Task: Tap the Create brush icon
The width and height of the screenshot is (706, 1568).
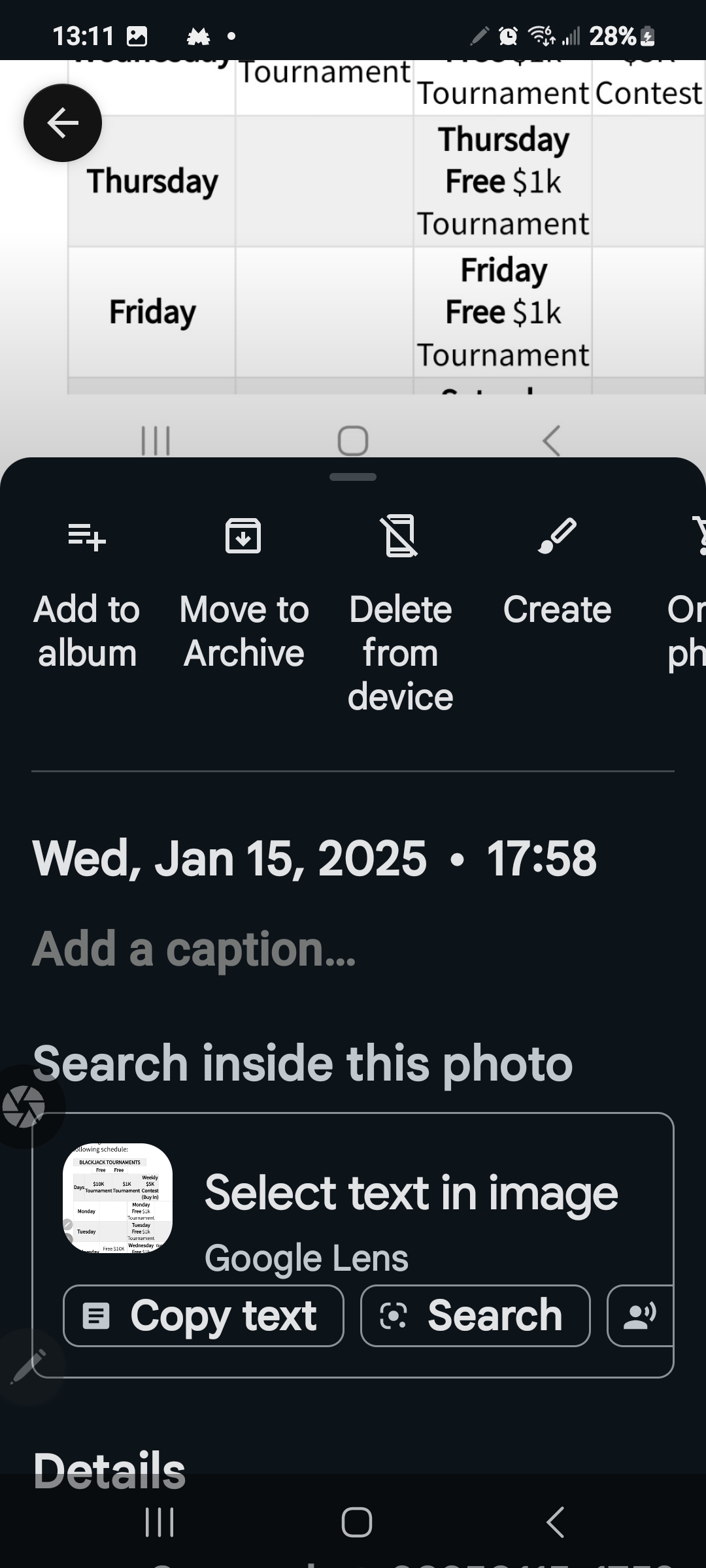Action: (x=557, y=536)
